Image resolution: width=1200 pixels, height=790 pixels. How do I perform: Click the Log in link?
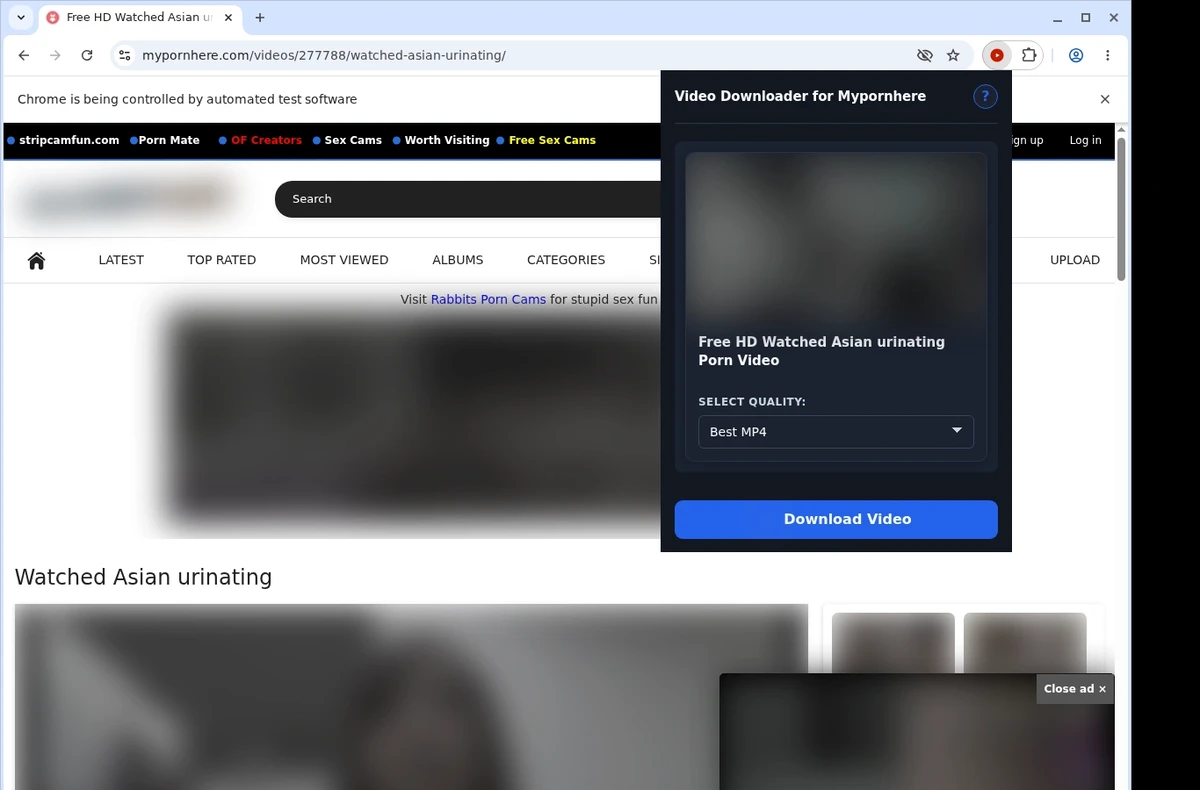pyautogui.click(x=1085, y=140)
